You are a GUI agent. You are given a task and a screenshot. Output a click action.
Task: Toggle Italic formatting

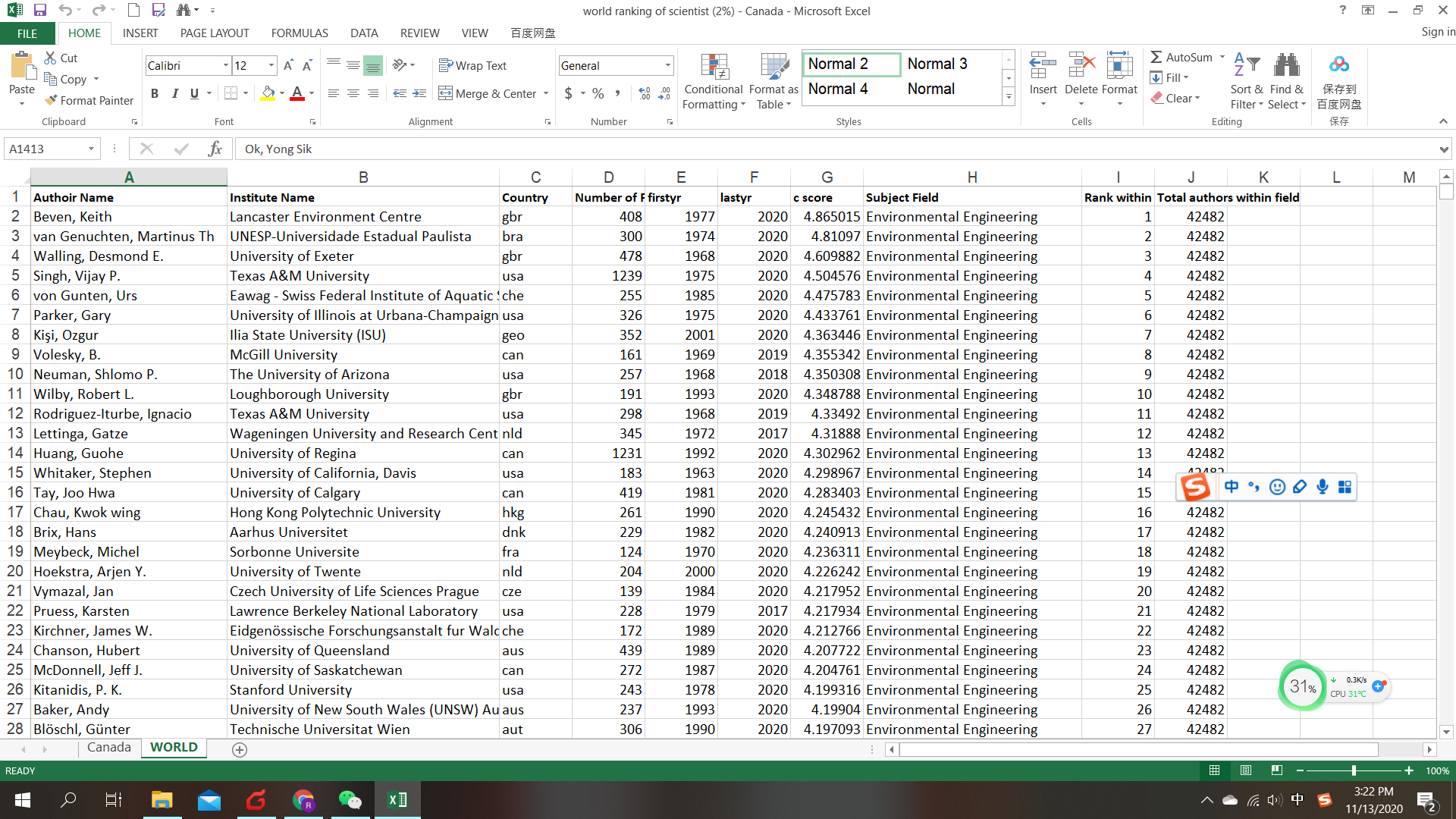coord(175,93)
